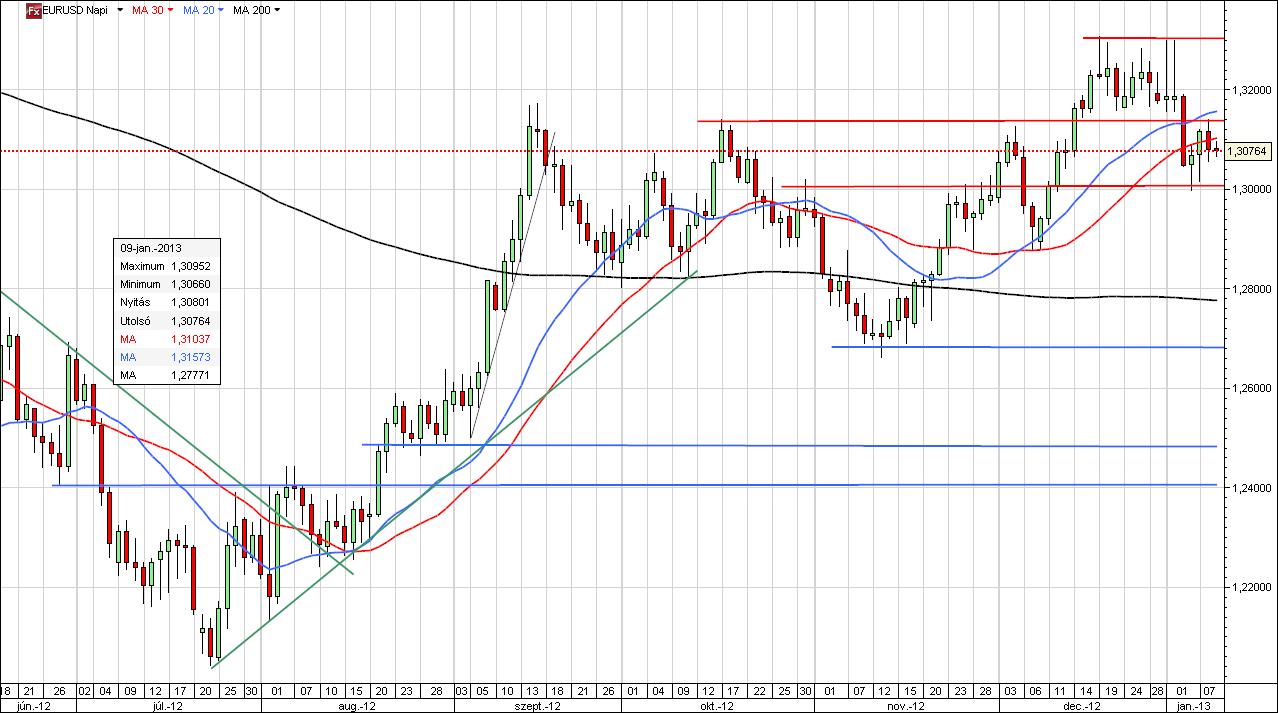
Task: Click the red Fx instrument icon
Action: [x=33, y=10]
